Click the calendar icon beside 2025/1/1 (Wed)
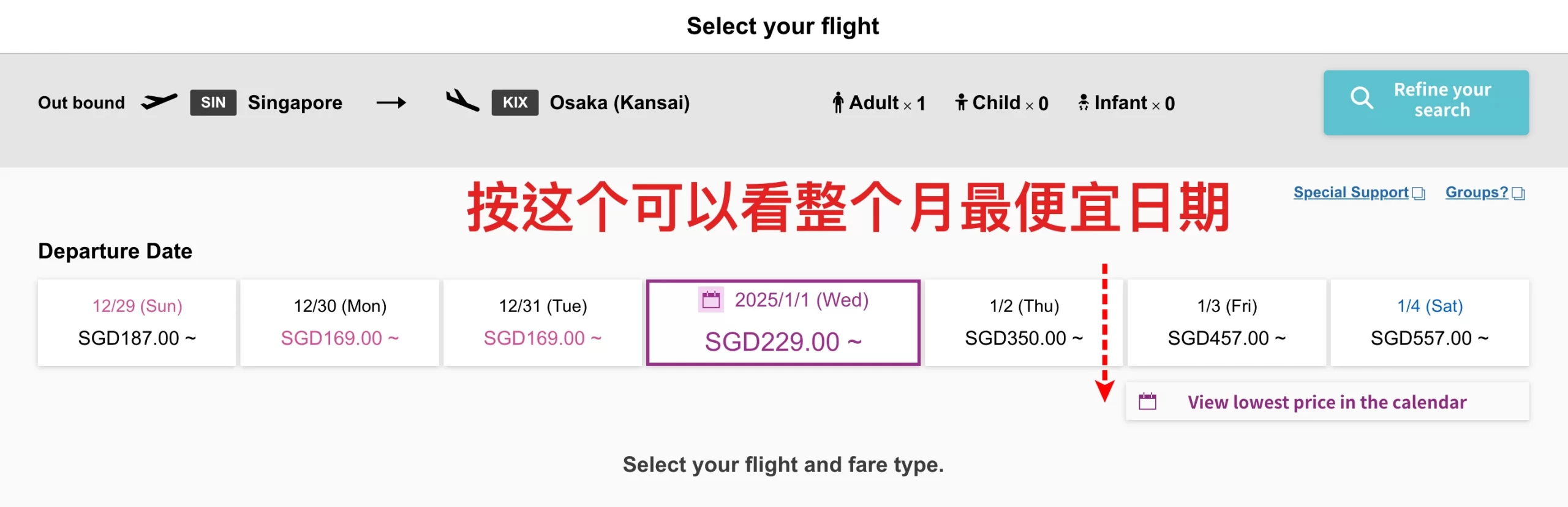The width and height of the screenshot is (1568, 507). click(711, 300)
